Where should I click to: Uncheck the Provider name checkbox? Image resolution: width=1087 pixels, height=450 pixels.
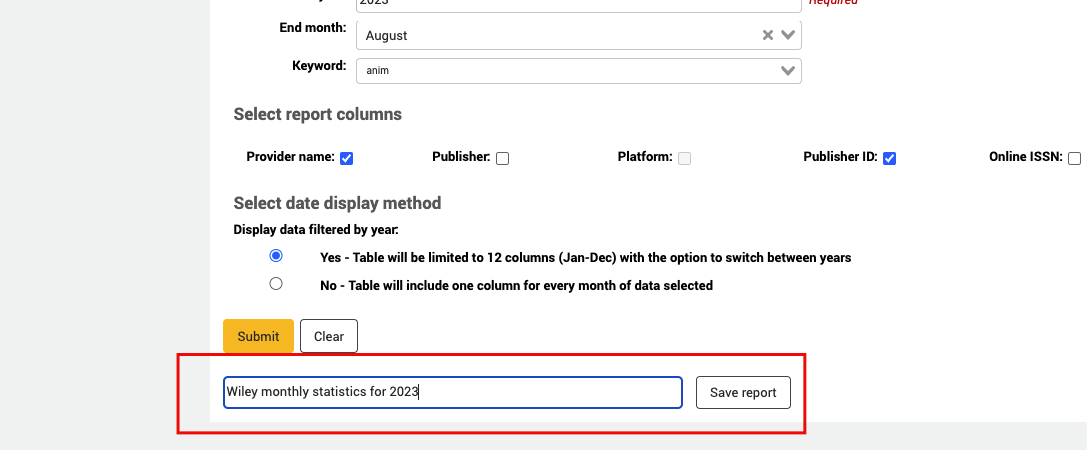tap(347, 158)
